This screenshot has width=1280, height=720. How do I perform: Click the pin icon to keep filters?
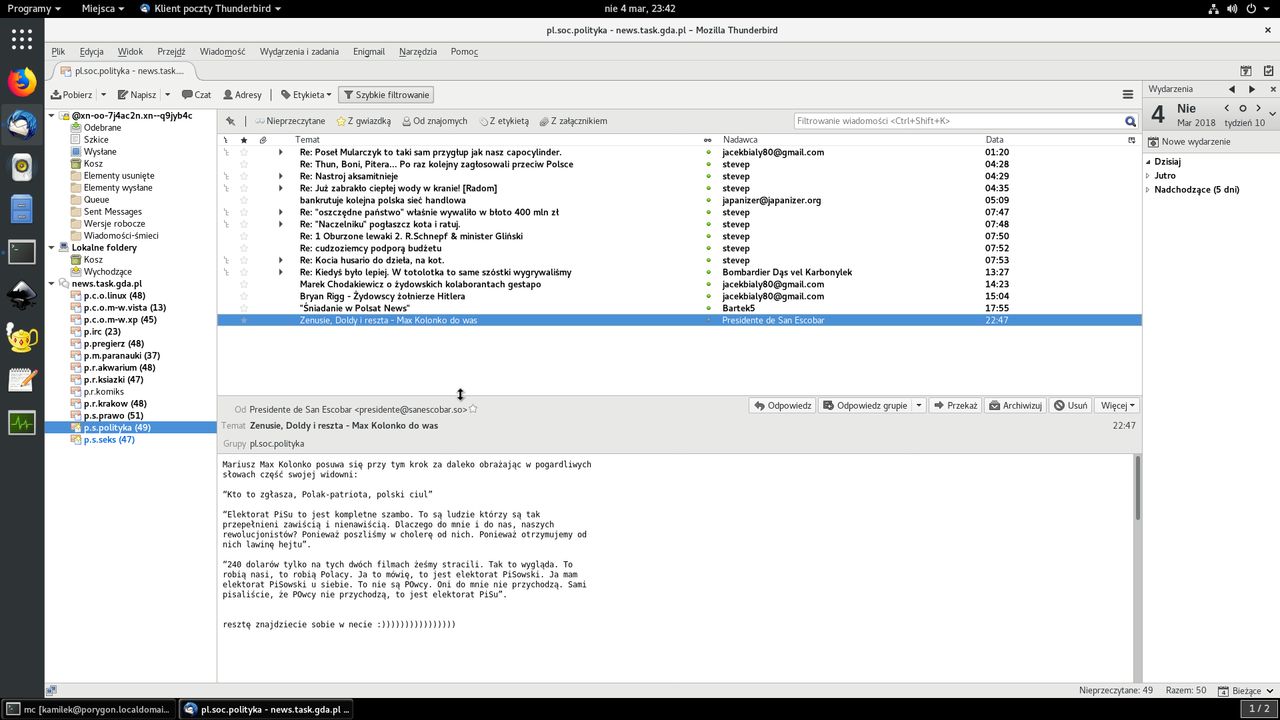click(230, 121)
